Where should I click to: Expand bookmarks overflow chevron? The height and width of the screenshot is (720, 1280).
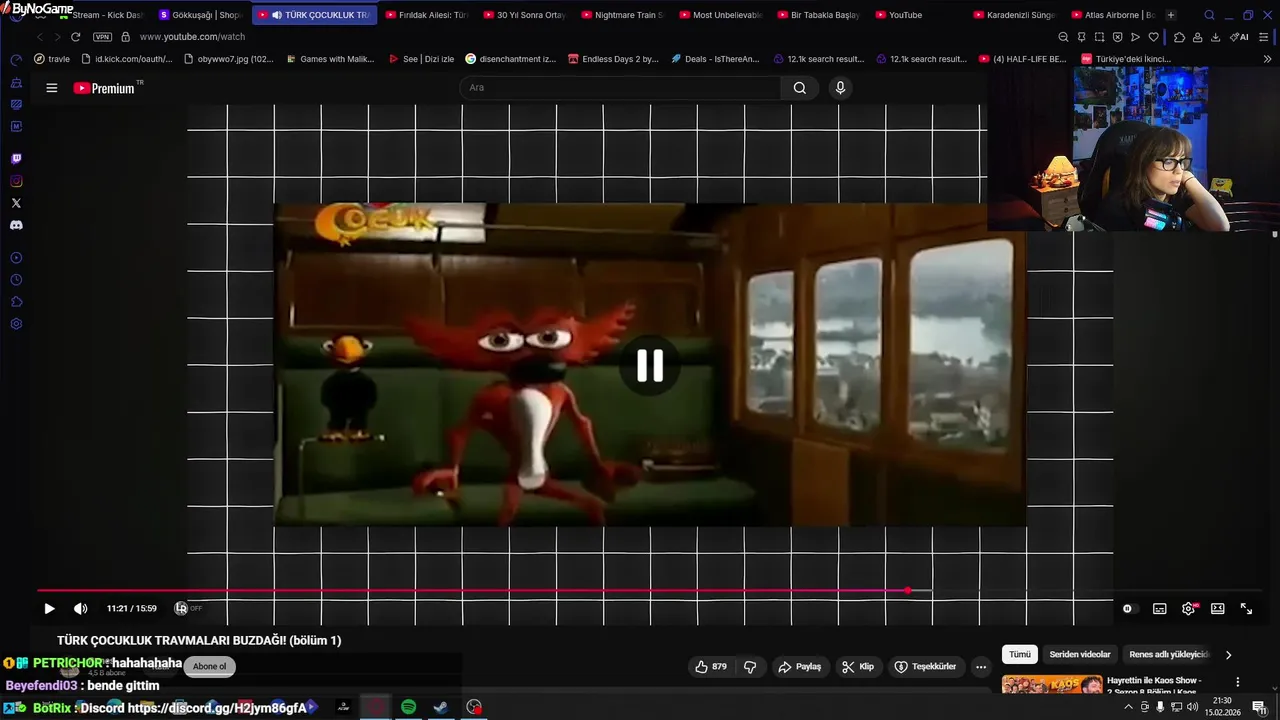coord(1267,59)
